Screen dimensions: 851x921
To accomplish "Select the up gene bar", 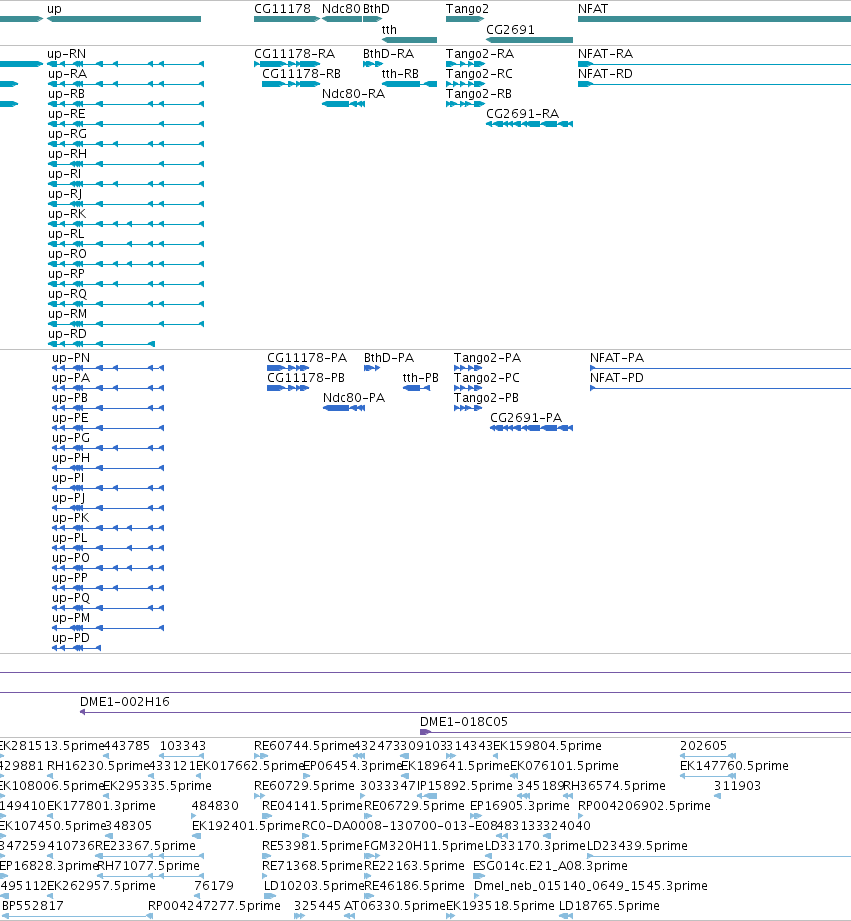I will [x=124, y=19].
